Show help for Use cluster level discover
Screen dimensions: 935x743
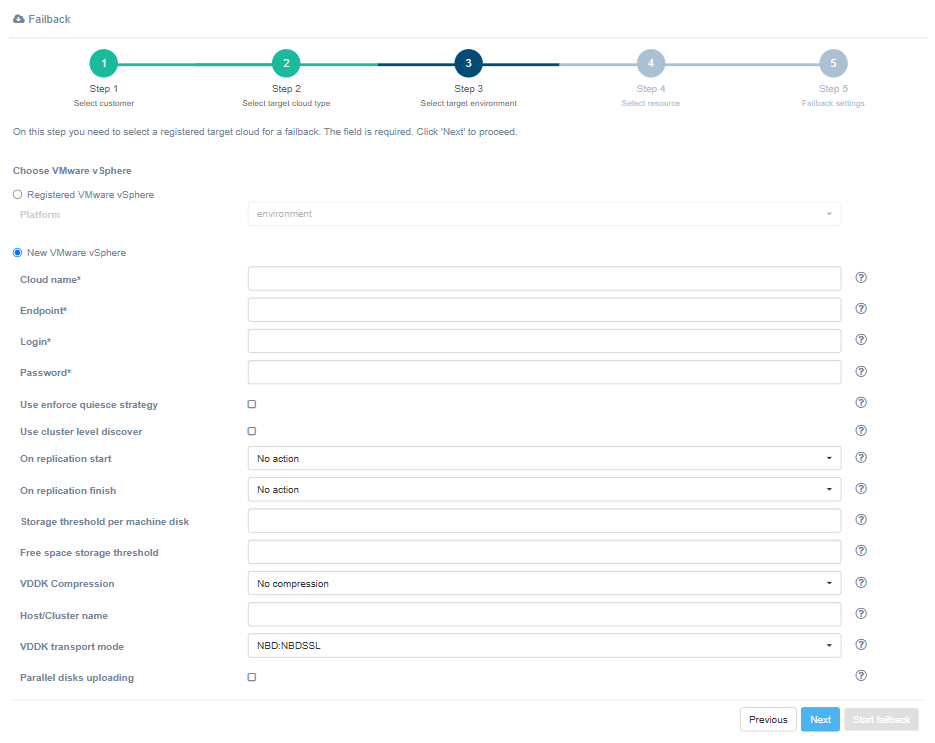(x=860, y=431)
